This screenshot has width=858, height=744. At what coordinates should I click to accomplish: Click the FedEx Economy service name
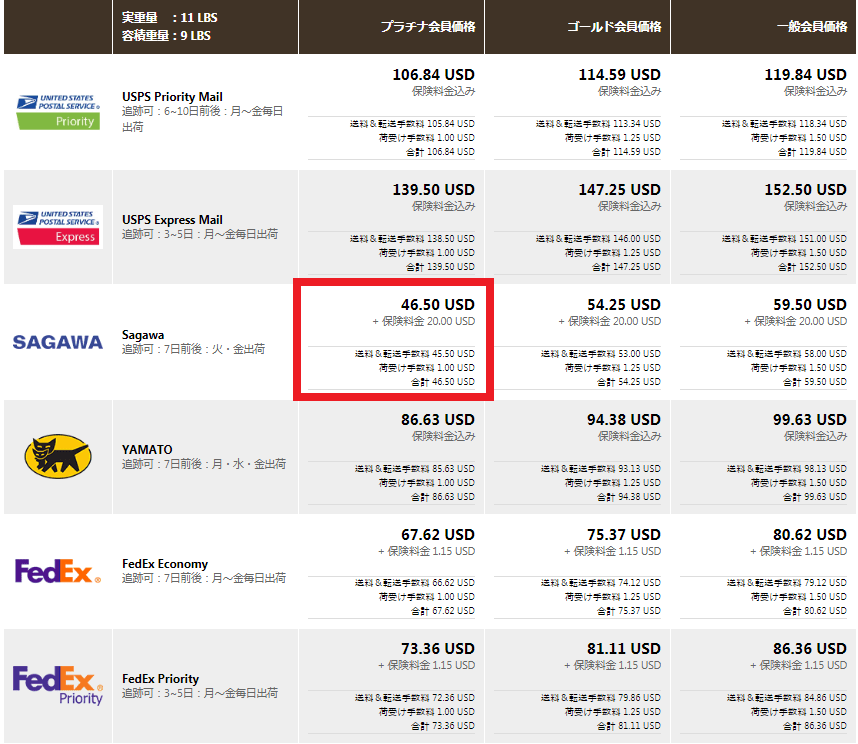[165, 564]
